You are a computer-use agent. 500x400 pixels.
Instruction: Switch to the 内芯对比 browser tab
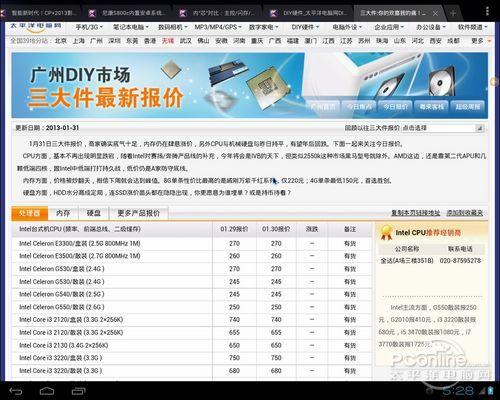[218, 13]
